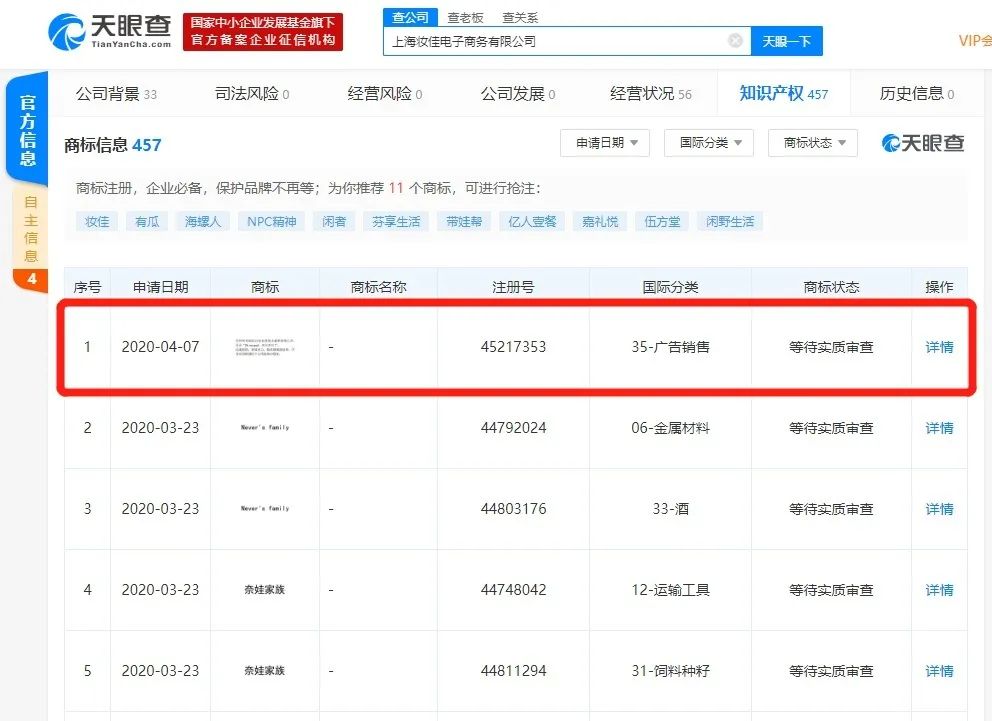The image size is (992, 721).
Task: Click the trademark image thumbnail in row 1
Action: pos(264,347)
